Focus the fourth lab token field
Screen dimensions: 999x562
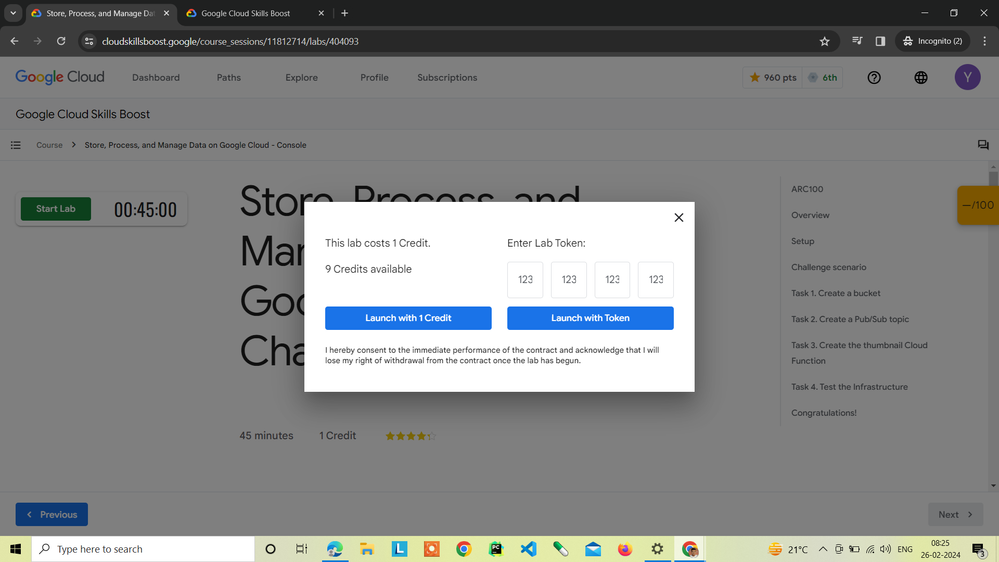[656, 280]
